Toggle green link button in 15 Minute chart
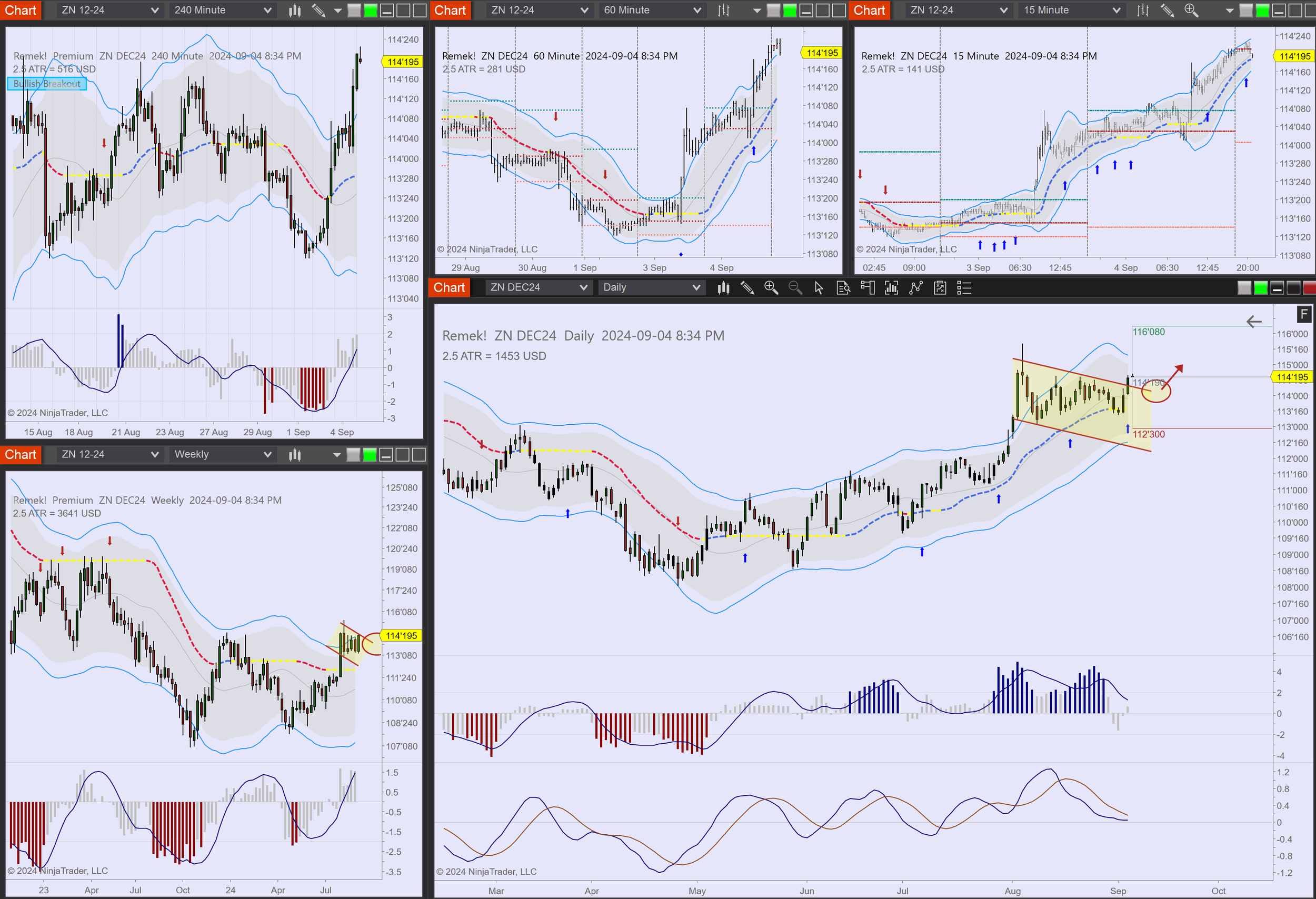Image resolution: width=1316 pixels, height=899 pixels. 1262,10
